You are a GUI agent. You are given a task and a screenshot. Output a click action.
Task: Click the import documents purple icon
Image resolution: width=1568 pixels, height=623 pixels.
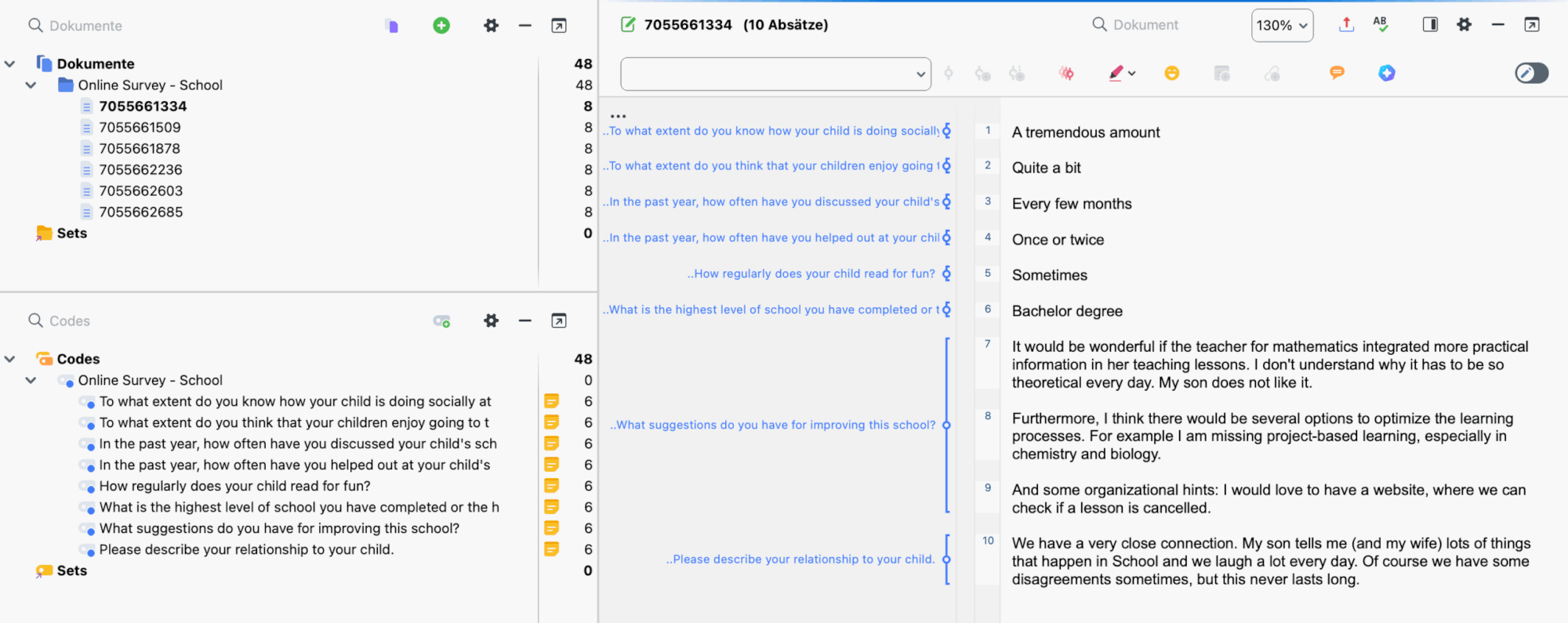click(x=391, y=26)
